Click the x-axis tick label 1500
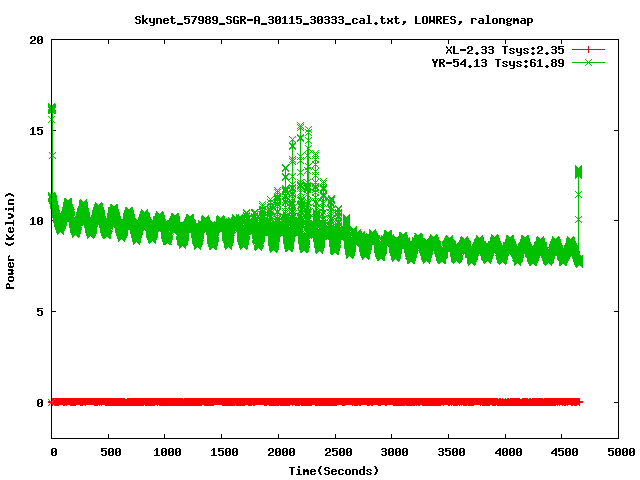The width and height of the screenshot is (640, 480). pos(224,452)
